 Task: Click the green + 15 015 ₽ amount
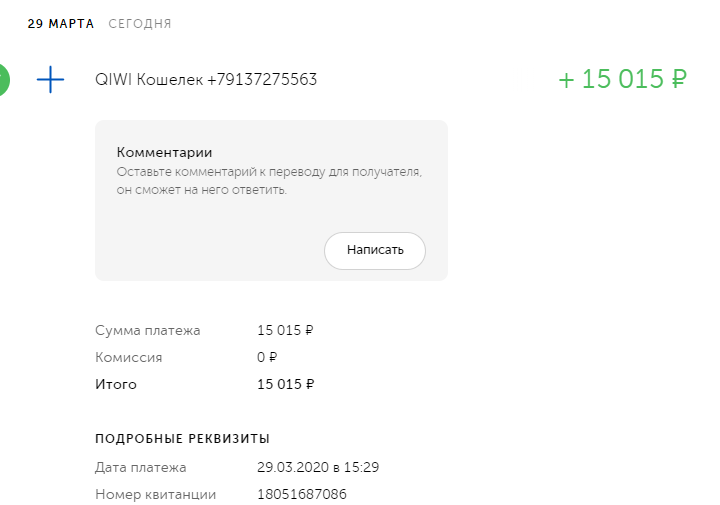click(622, 79)
